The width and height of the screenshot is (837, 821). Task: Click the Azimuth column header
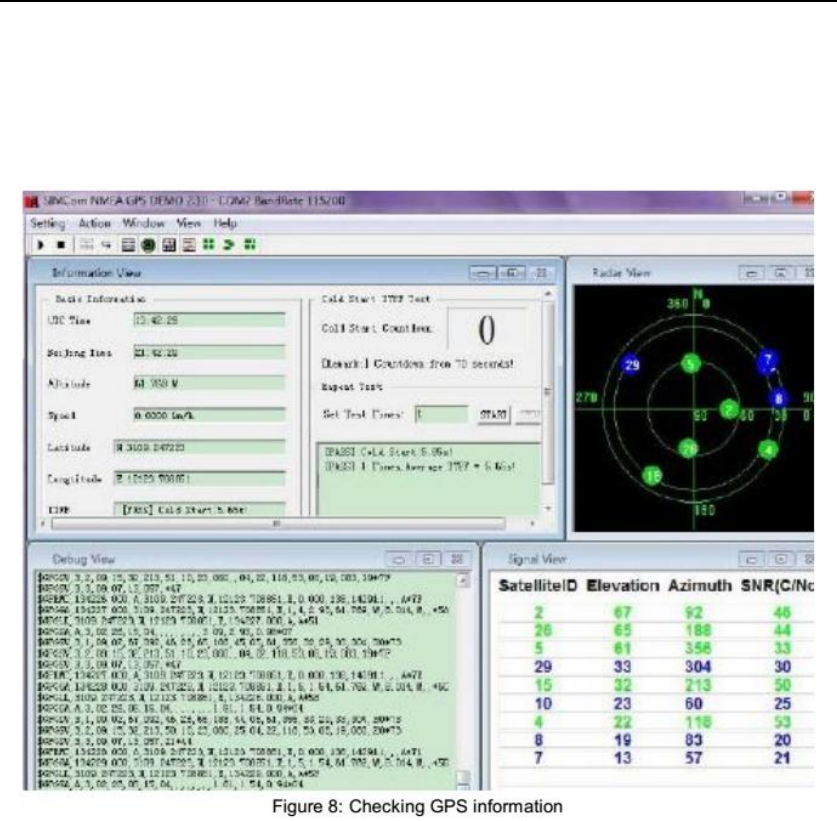click(700, 586)
